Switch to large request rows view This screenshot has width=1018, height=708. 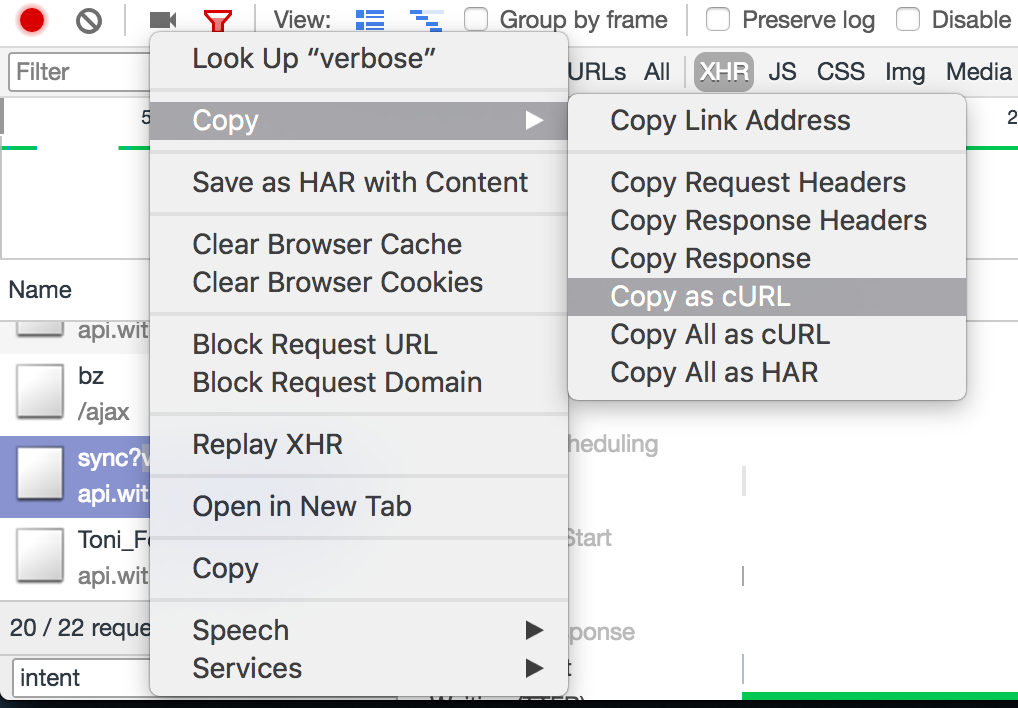tap(368, 19)
